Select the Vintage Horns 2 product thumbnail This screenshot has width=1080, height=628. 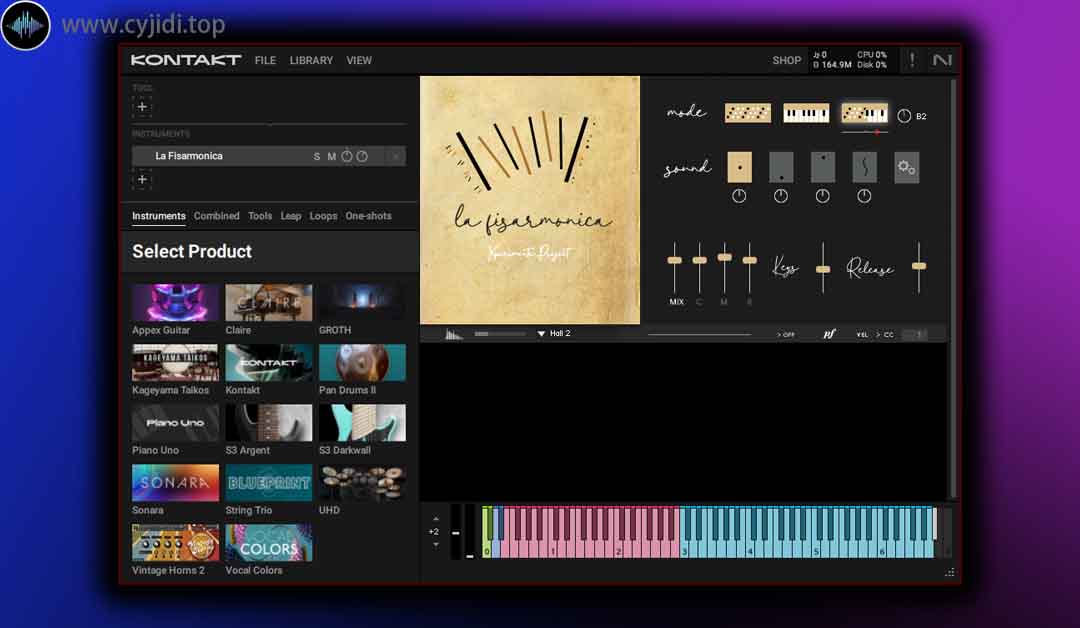pos(175,543)
